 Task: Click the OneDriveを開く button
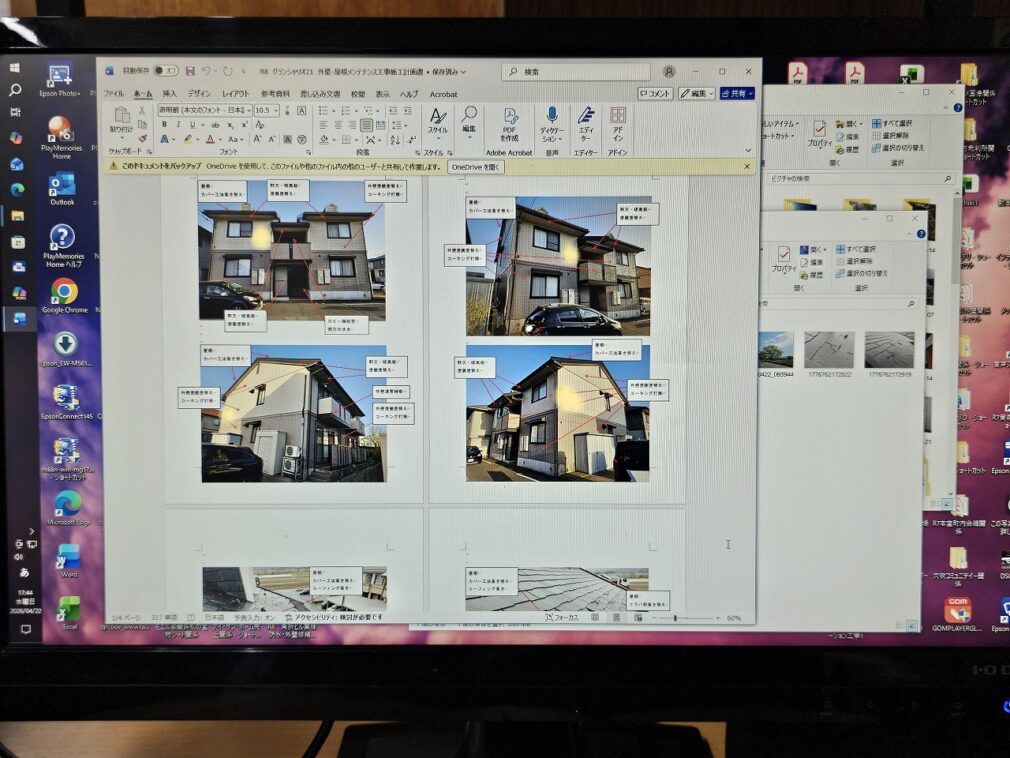coord(475,167)
